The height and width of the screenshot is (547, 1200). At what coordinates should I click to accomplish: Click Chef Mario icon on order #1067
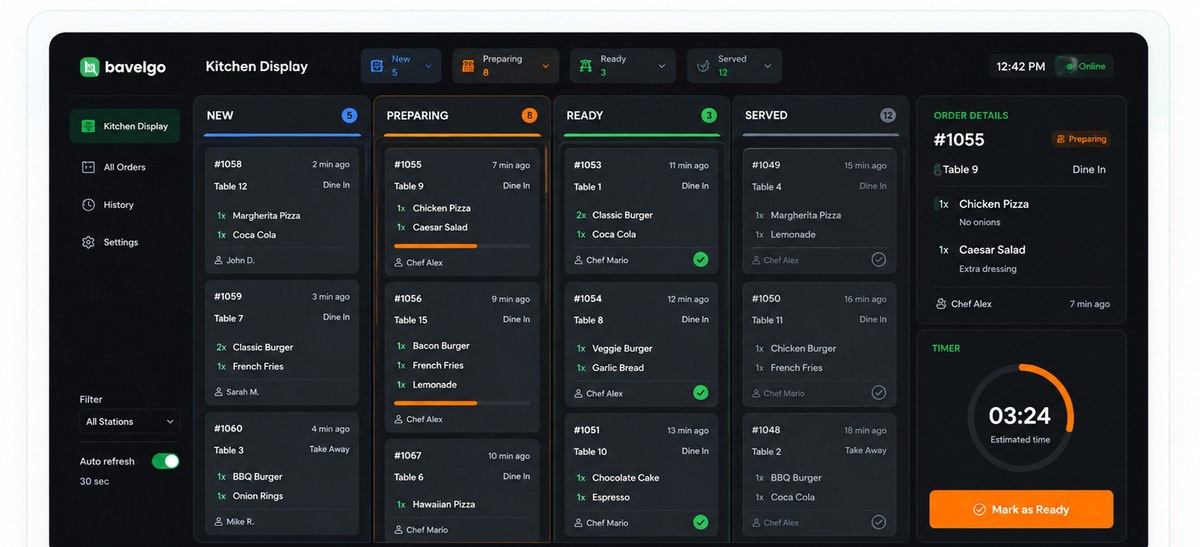(x=398, y=530)
